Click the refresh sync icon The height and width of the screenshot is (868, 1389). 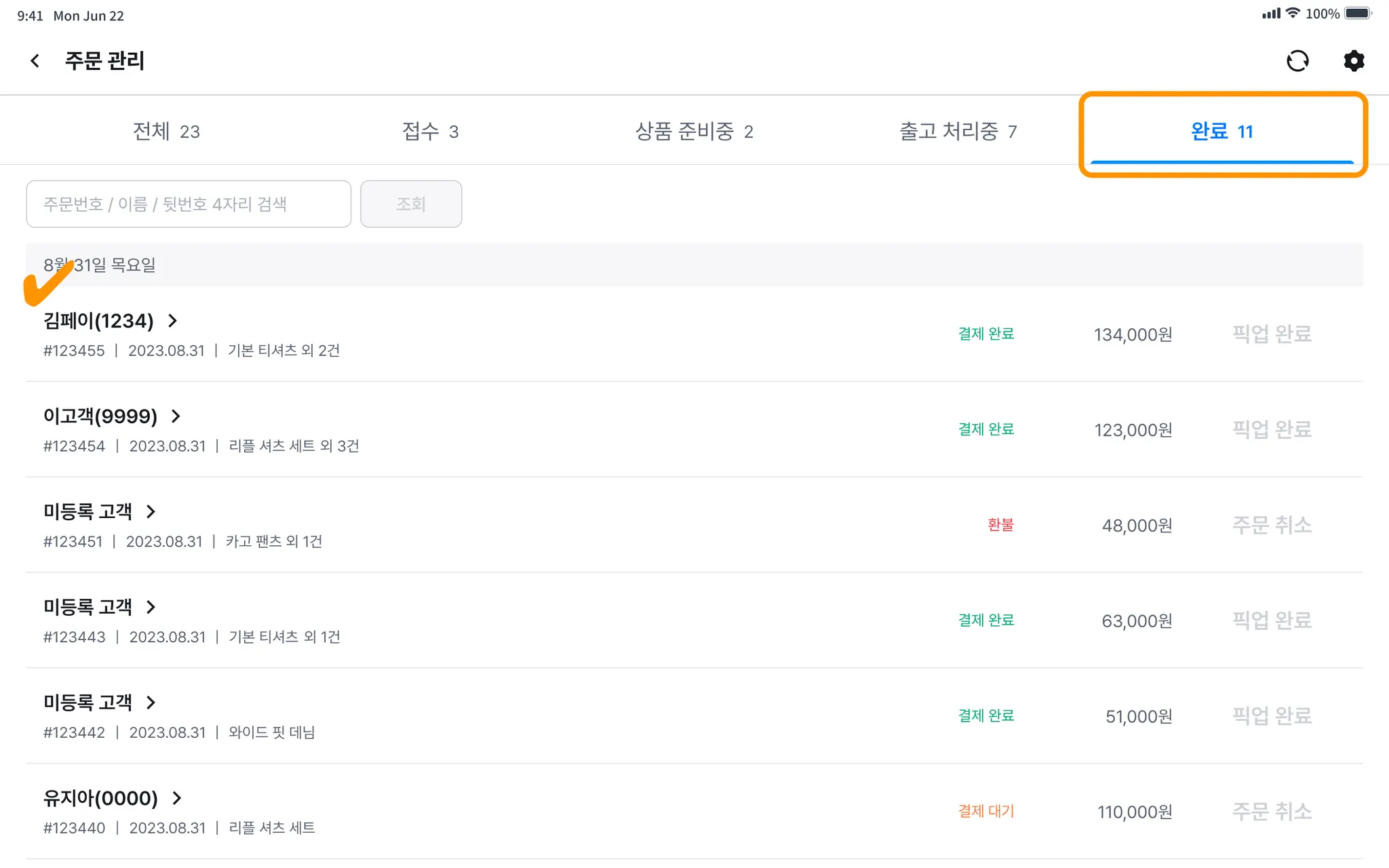pos(1297,61)
